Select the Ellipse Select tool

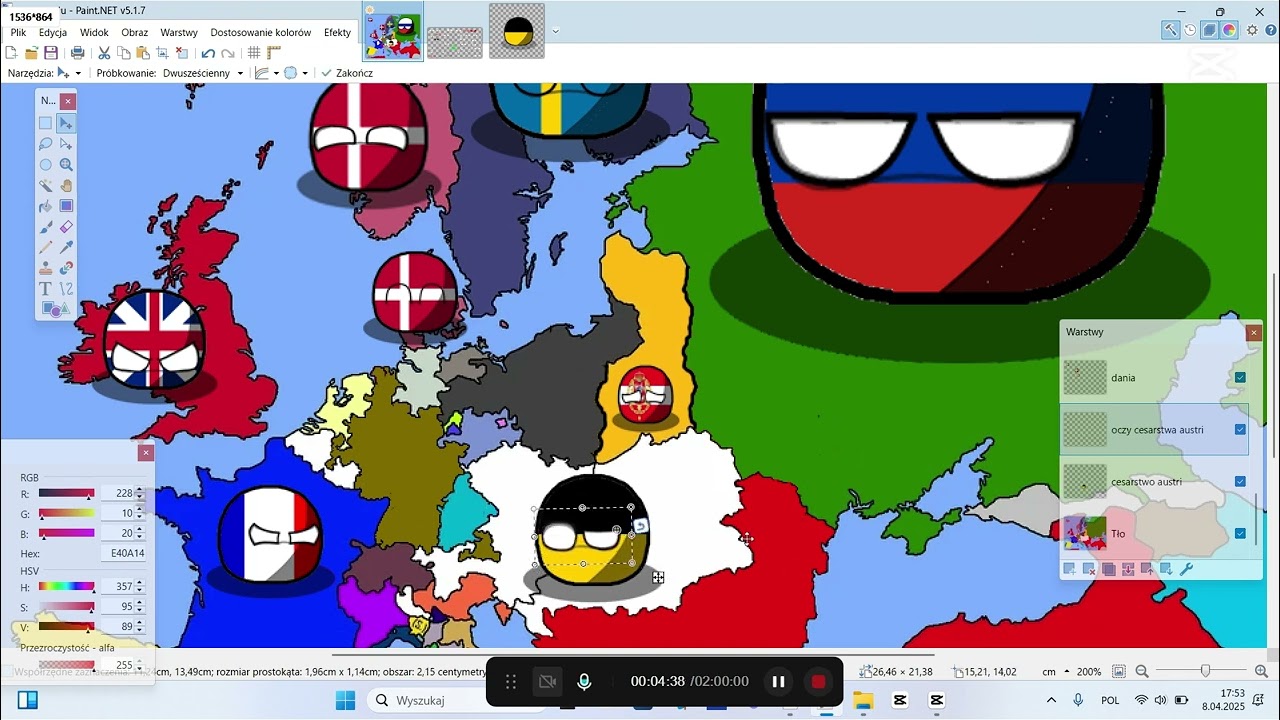(x=46, y=165)
